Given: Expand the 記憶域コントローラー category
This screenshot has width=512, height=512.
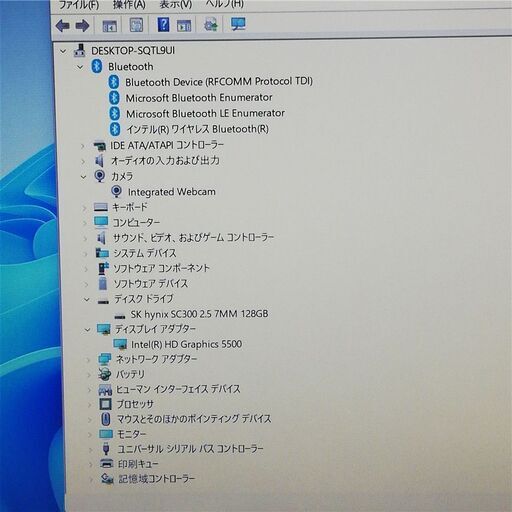Looking at the screenshot, I should (91, 480).
